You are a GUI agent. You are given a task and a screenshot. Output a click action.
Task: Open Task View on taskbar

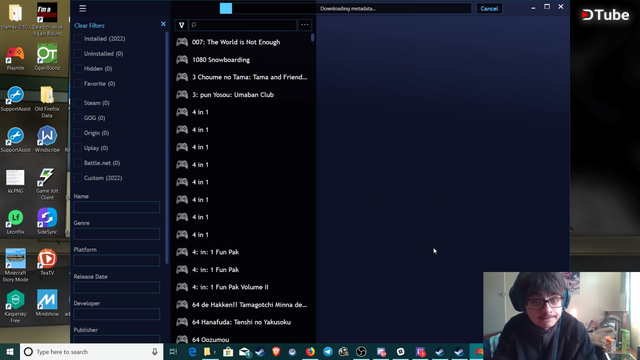pyautogui.click(x=173, y=352)
